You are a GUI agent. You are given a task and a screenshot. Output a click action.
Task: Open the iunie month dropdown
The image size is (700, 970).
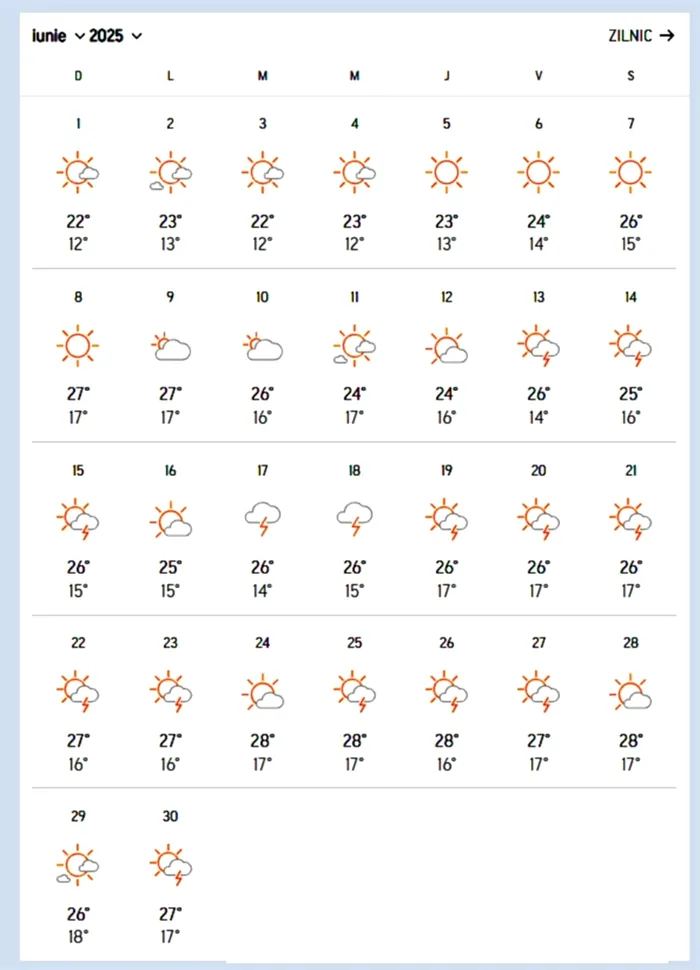click(x=58, y=36)
